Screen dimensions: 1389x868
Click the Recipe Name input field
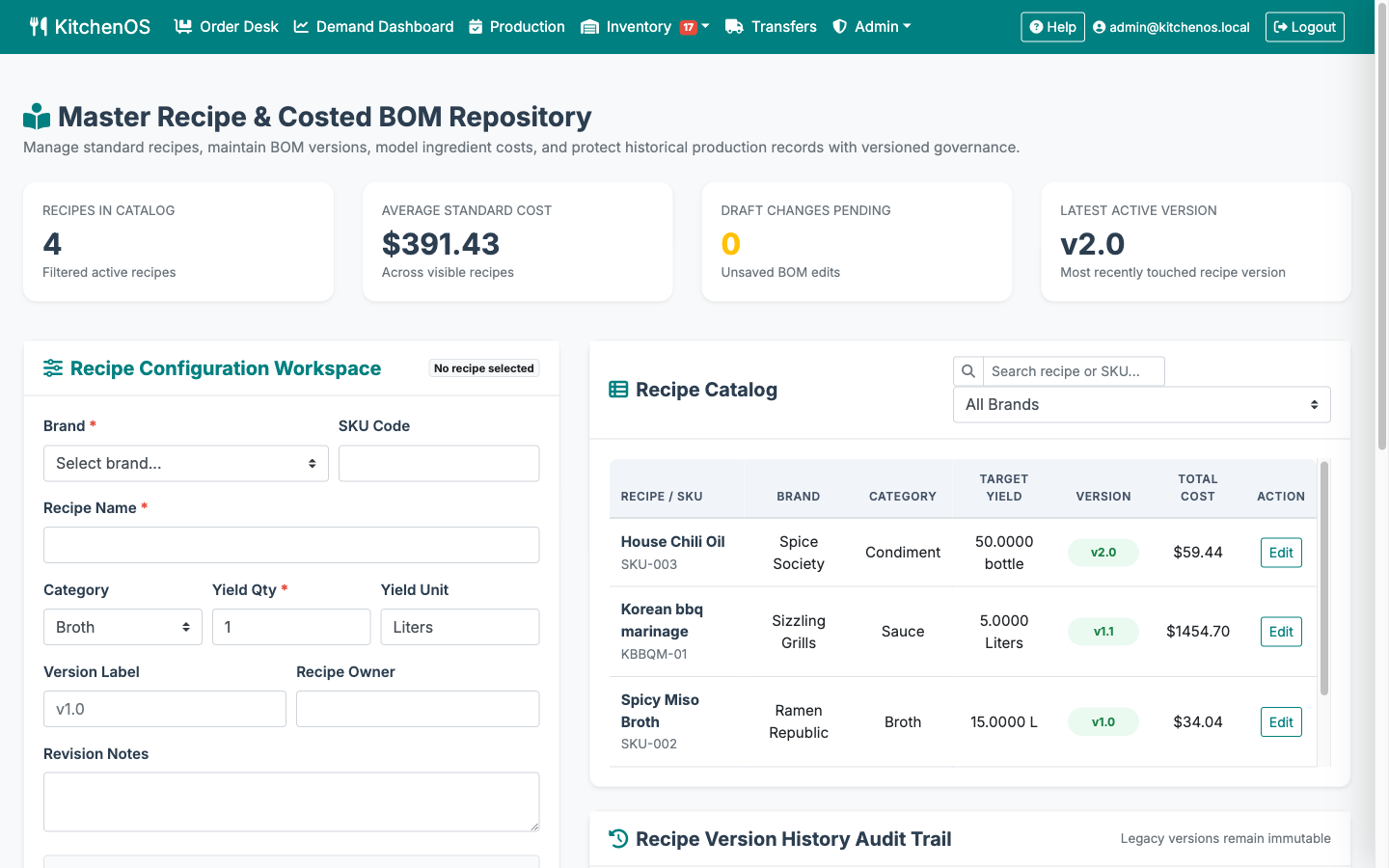[291, 545]
